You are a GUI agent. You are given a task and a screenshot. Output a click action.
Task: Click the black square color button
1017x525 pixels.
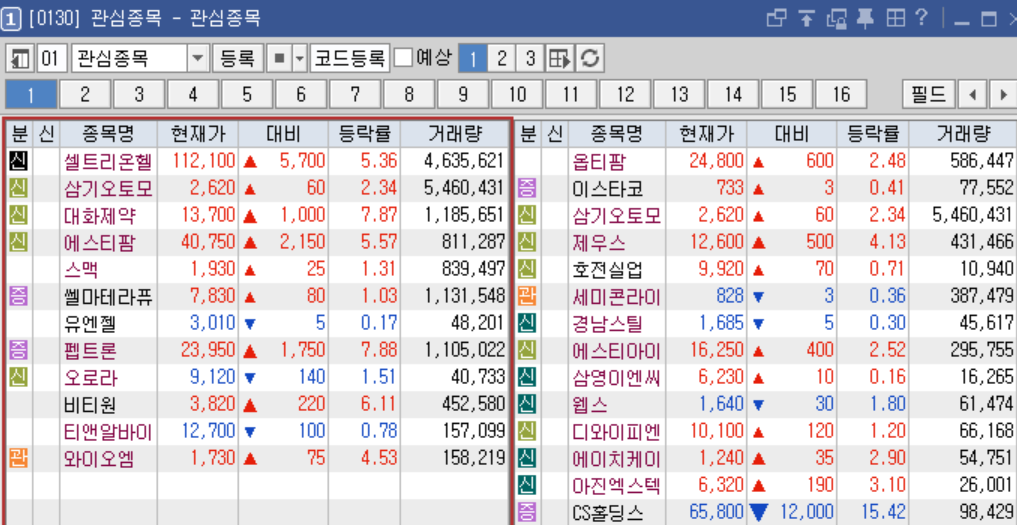(280, 59)
